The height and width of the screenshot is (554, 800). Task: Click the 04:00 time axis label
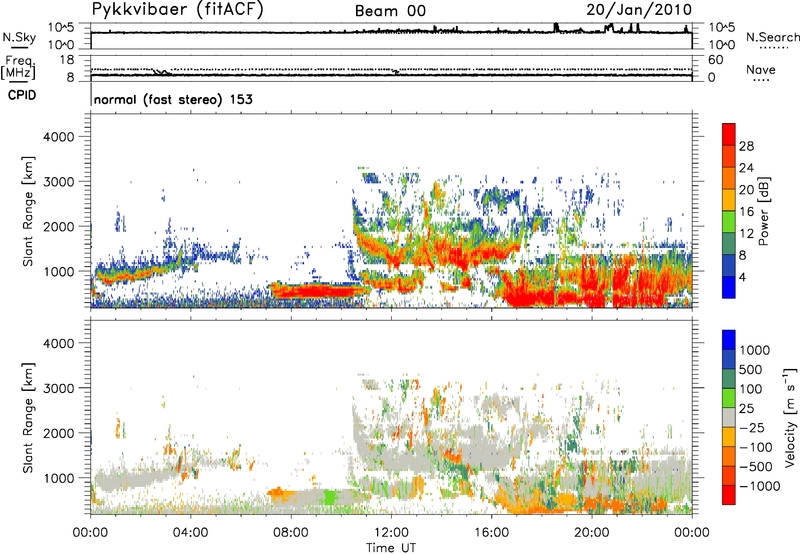191,533
